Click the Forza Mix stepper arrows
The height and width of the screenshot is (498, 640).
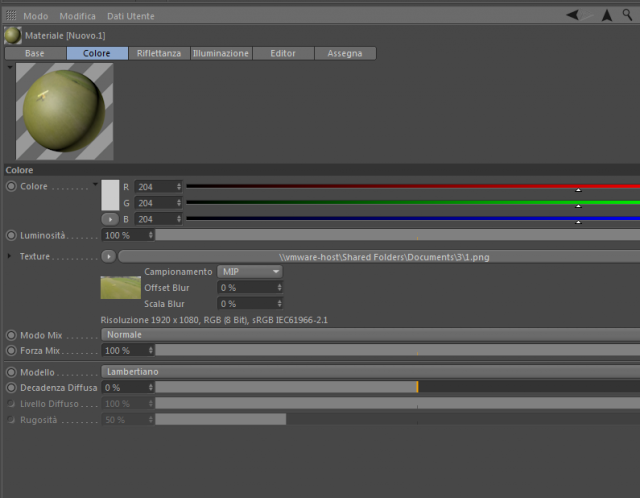(151, 350)
